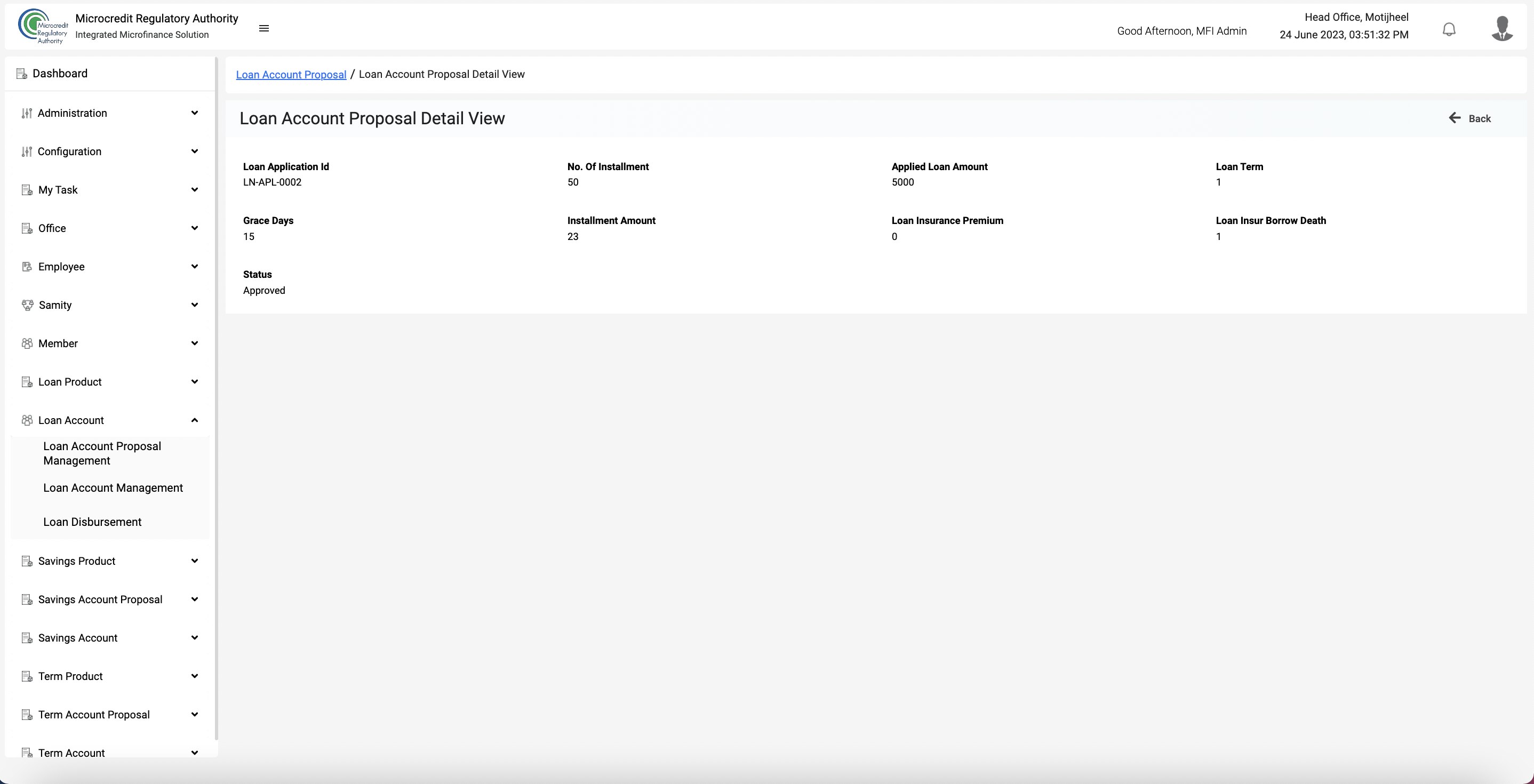Follow the Loan Account Proposal breadcrumb link
This screenshot has width=1534, height=784.
coord(291,75)
